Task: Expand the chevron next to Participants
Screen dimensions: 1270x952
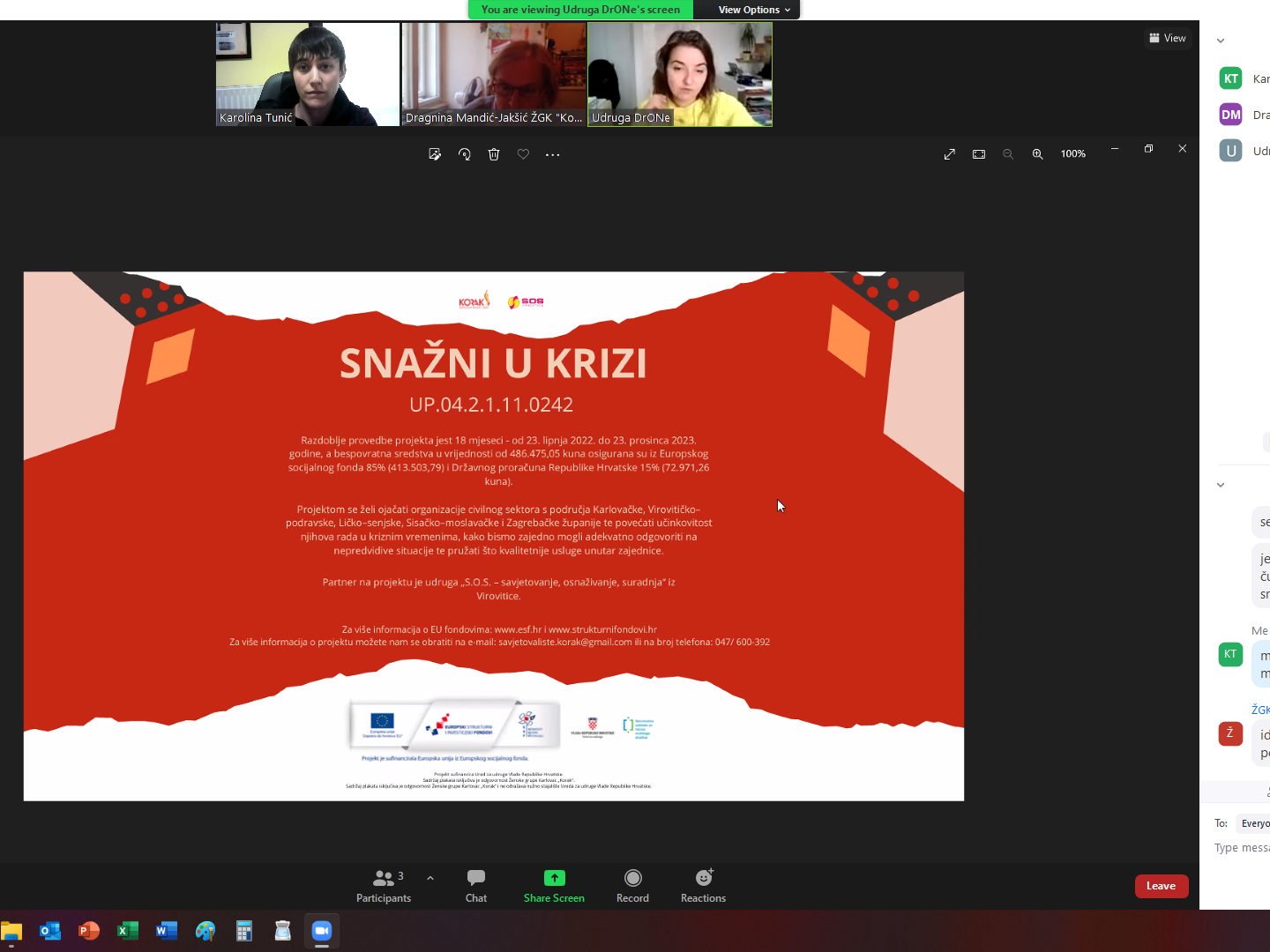Action: [430, 878]
